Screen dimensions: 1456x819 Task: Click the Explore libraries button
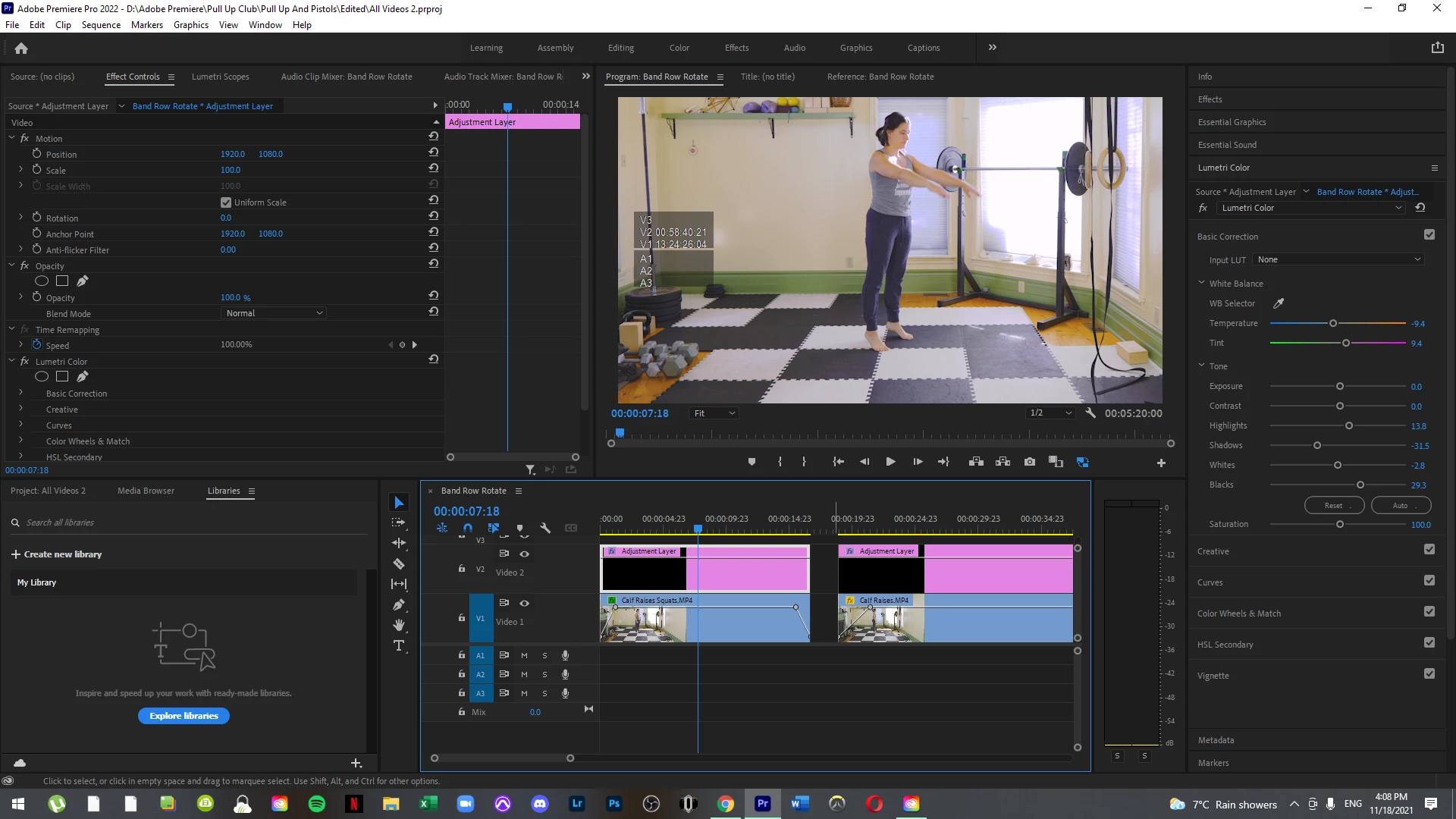pos(184,716)
